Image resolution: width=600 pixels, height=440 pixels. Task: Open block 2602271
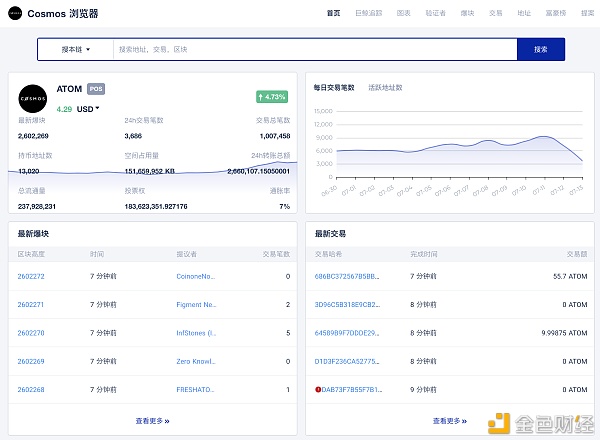(x=31, y=305)
